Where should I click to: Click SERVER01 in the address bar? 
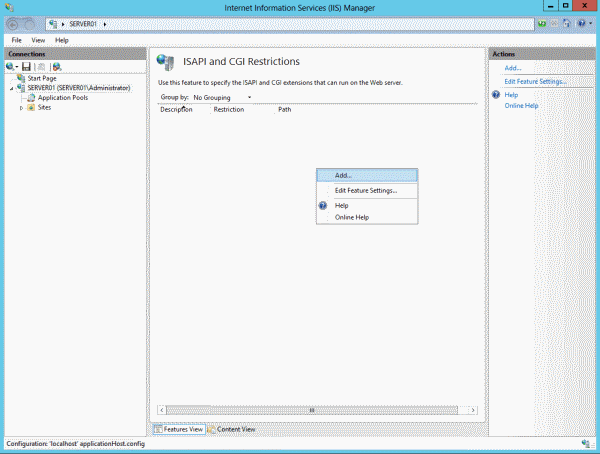point(83,24)
